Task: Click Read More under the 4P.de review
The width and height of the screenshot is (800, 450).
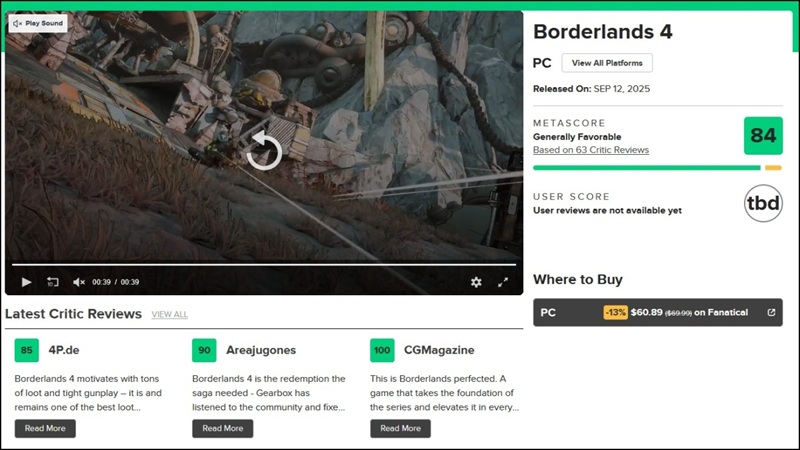Action: point(45,428)
